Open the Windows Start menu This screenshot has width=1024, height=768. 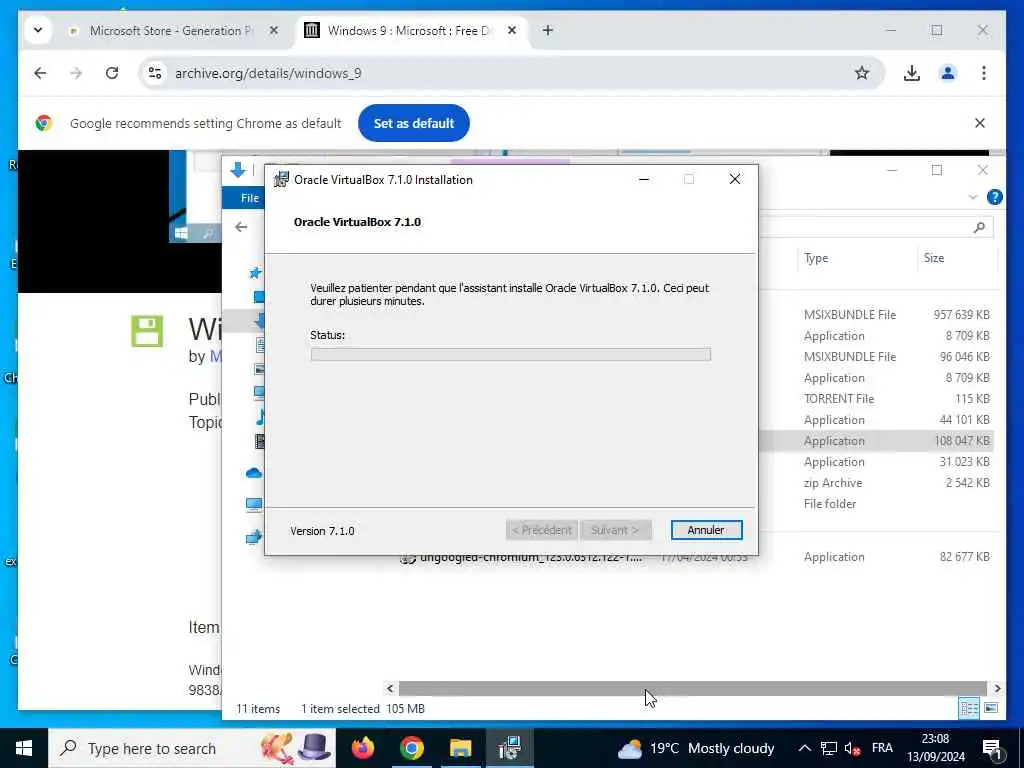point(24,748)
